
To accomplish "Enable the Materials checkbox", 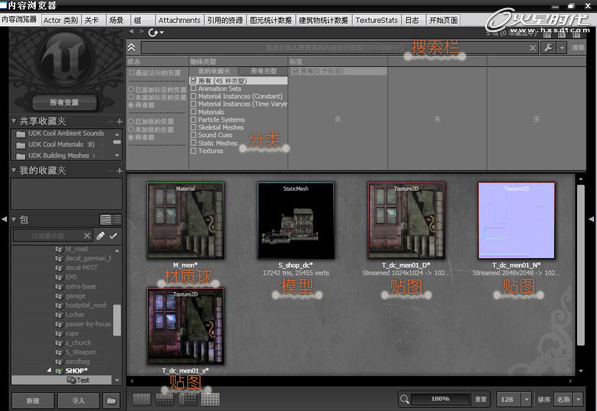I will 193,112.
